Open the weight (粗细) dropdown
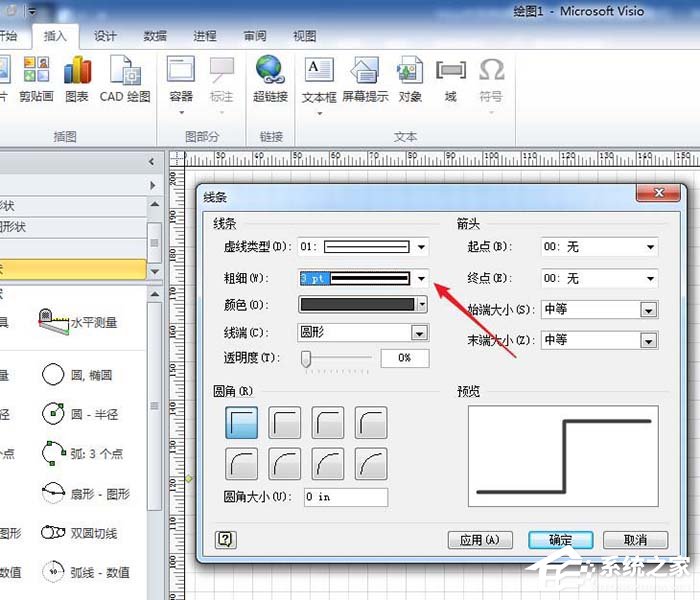700x600 pixels. tap(421, 279)
